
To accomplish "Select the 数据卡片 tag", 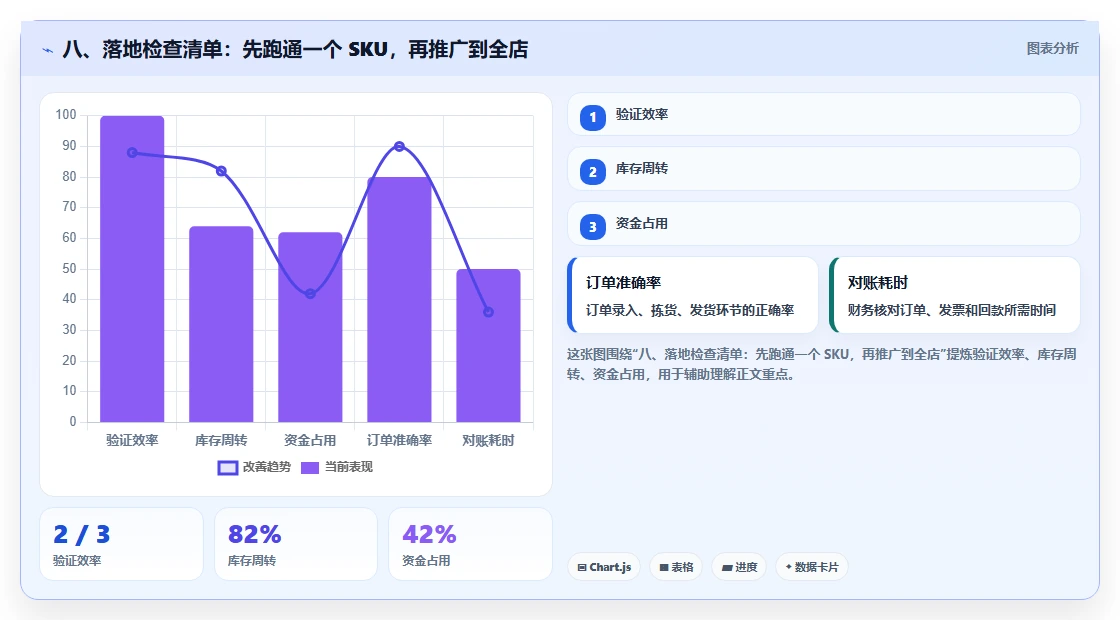I will point(811,567).
